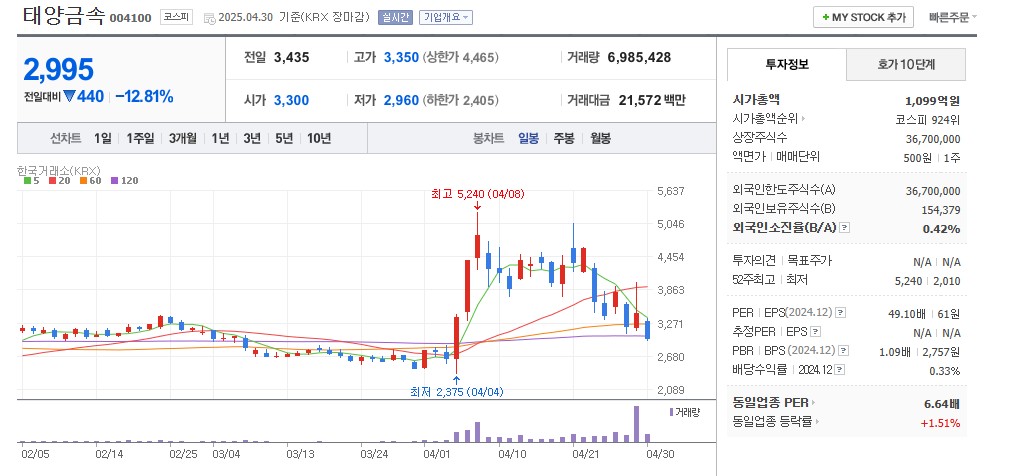
Task: Select the 3년 line chart period
Action: (x=252, y=138)
